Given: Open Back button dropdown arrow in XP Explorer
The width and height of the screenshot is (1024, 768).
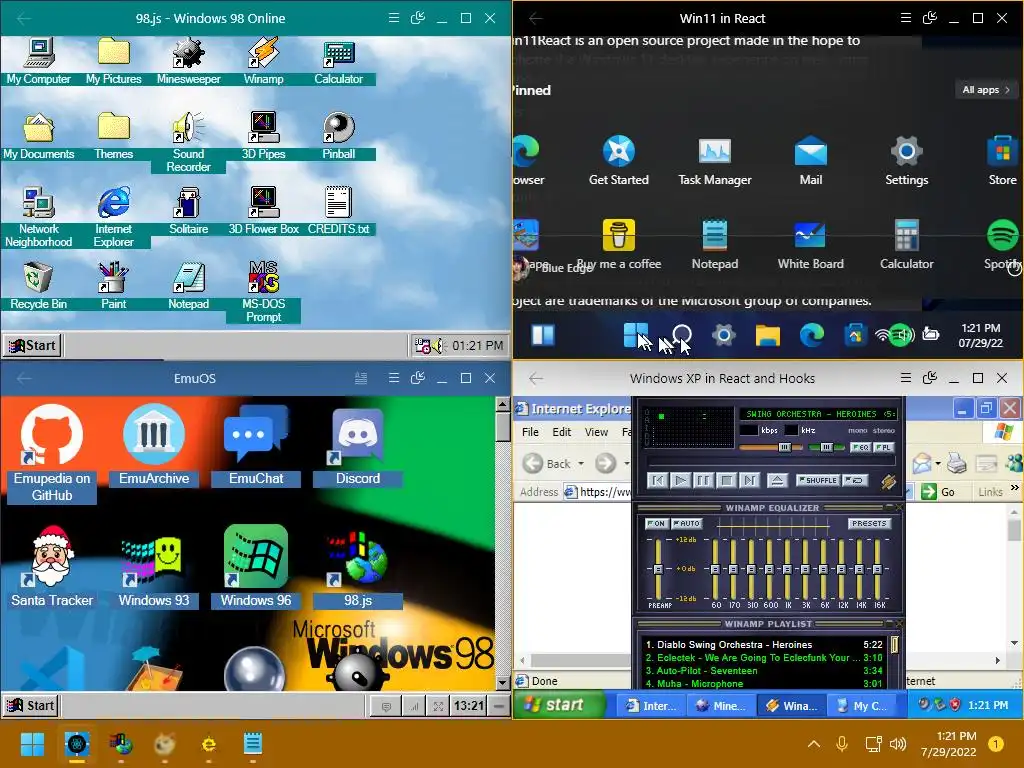Looking at the screenshot, I should 581,464.
